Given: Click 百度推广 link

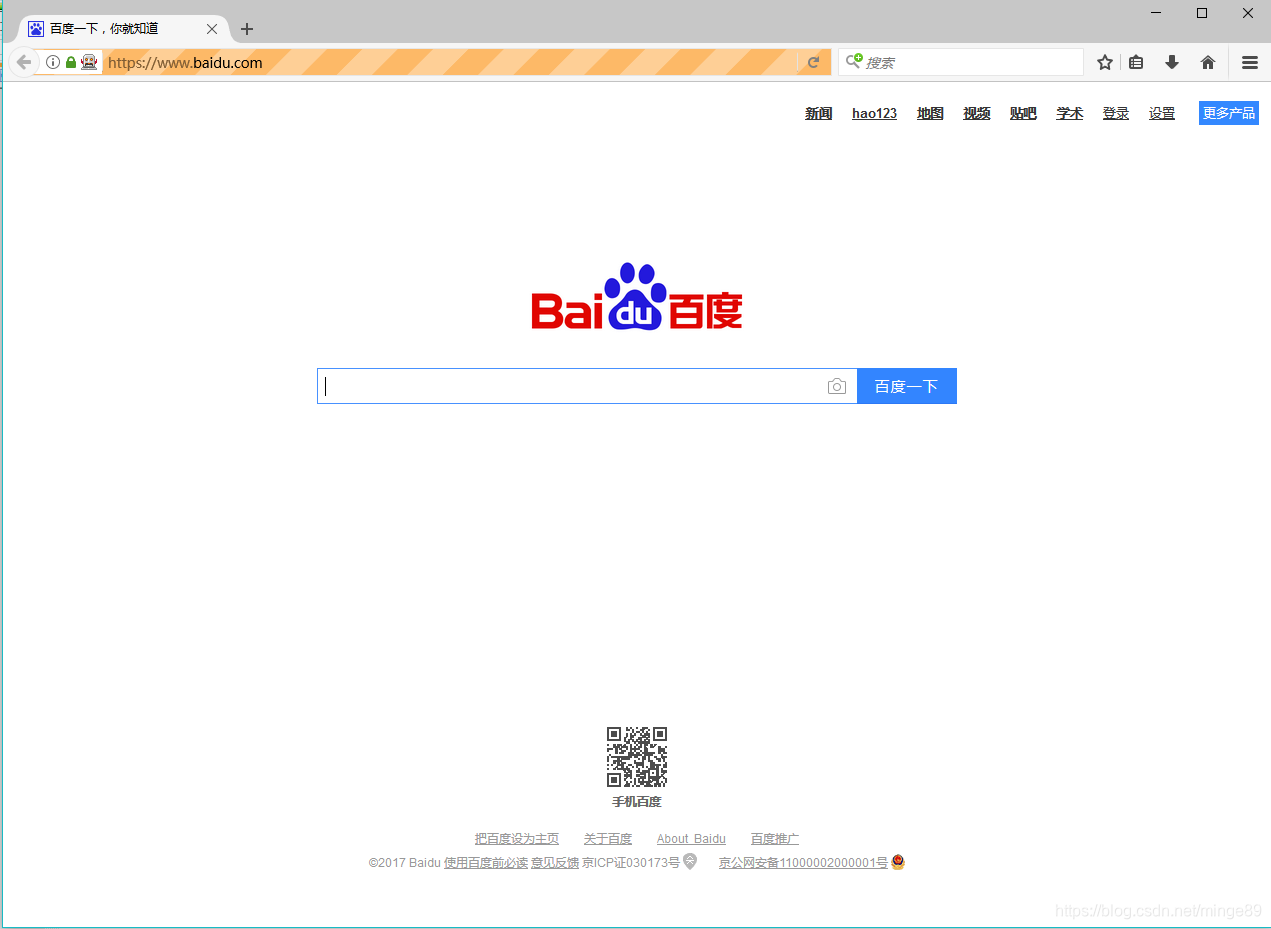Looking at the screenshot, I should pyautogui.click(x=775, y=839).
